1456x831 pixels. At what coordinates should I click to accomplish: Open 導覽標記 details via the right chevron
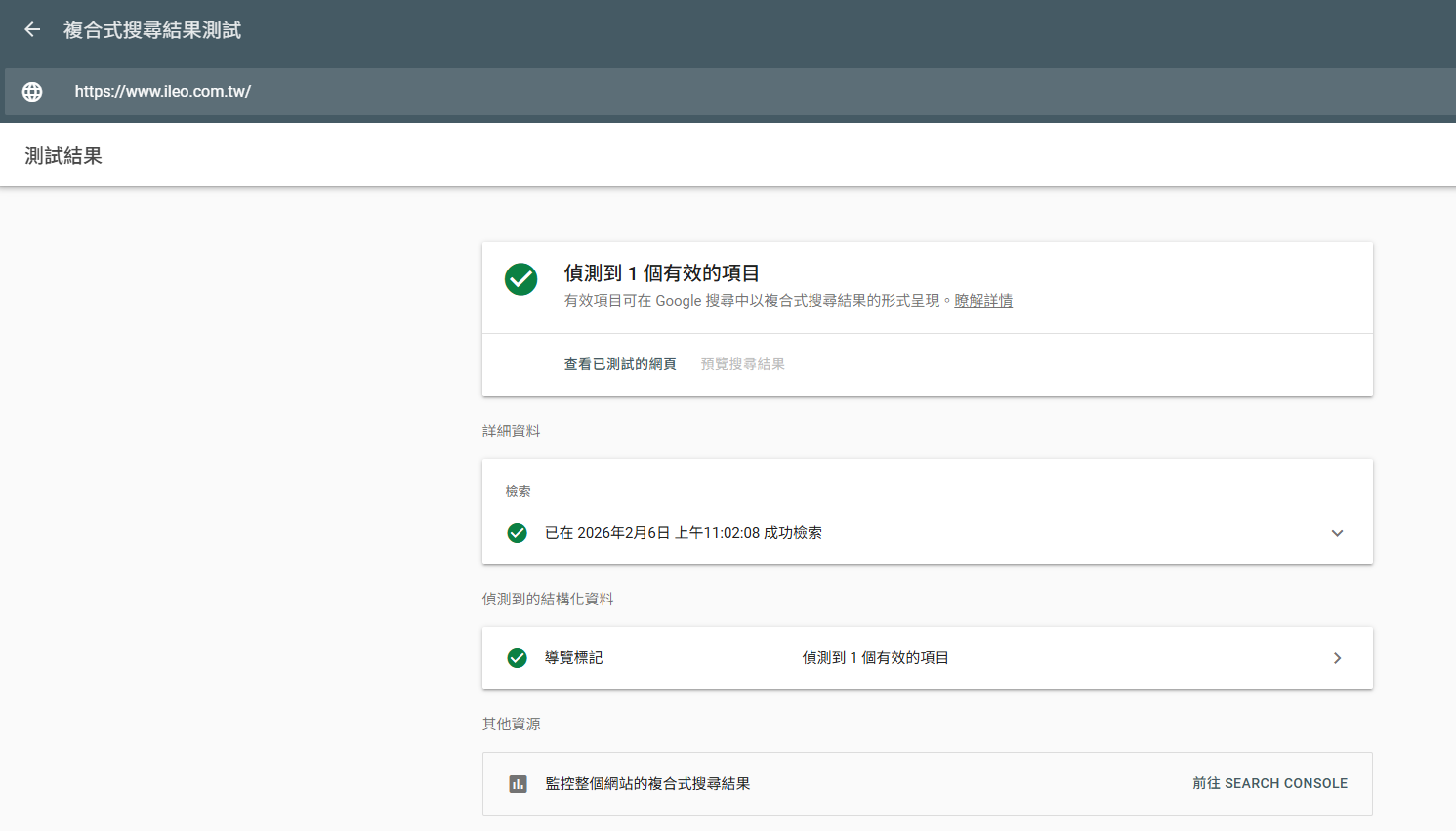tap(1337, 658)
